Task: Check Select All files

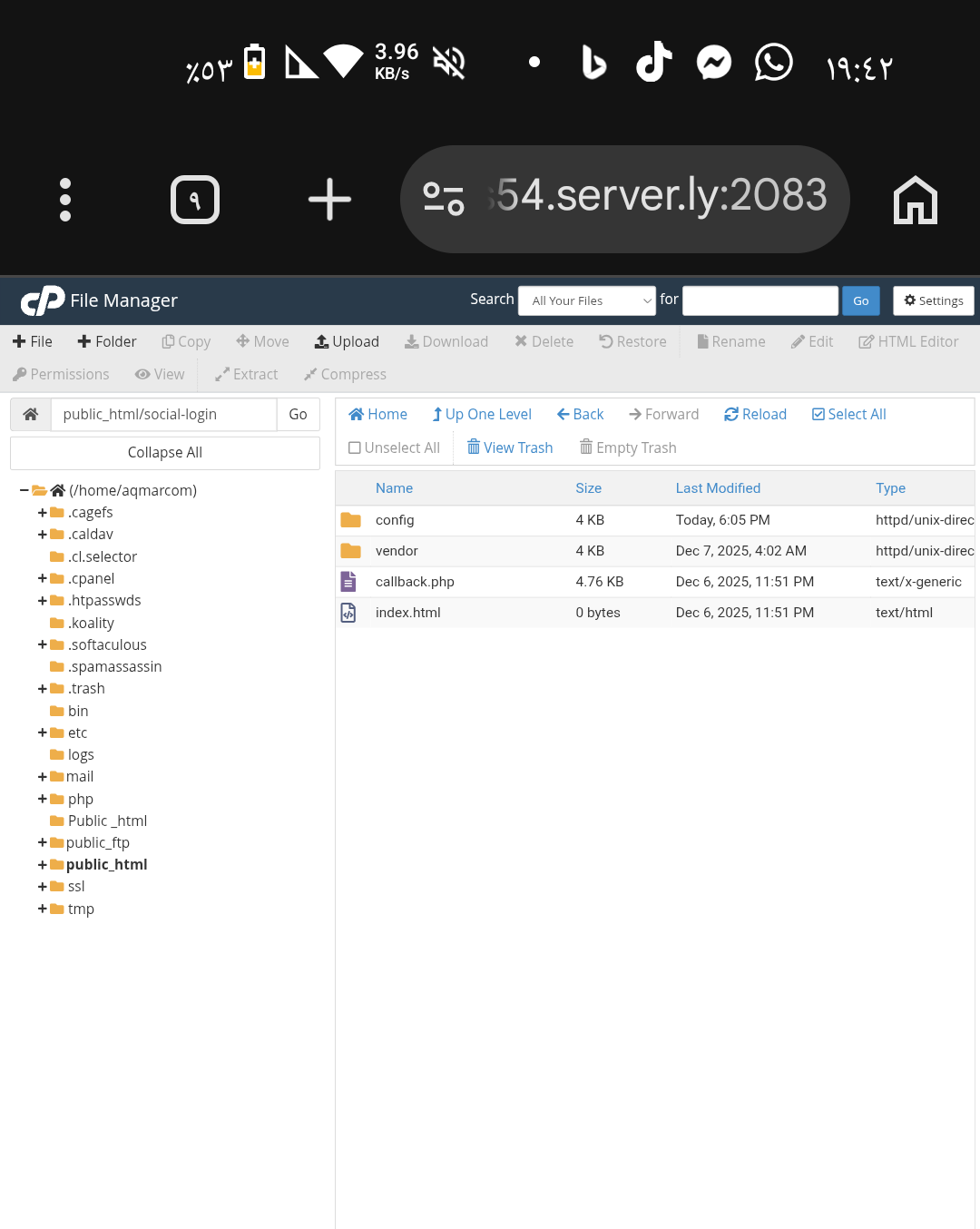Action: (848, 415)
